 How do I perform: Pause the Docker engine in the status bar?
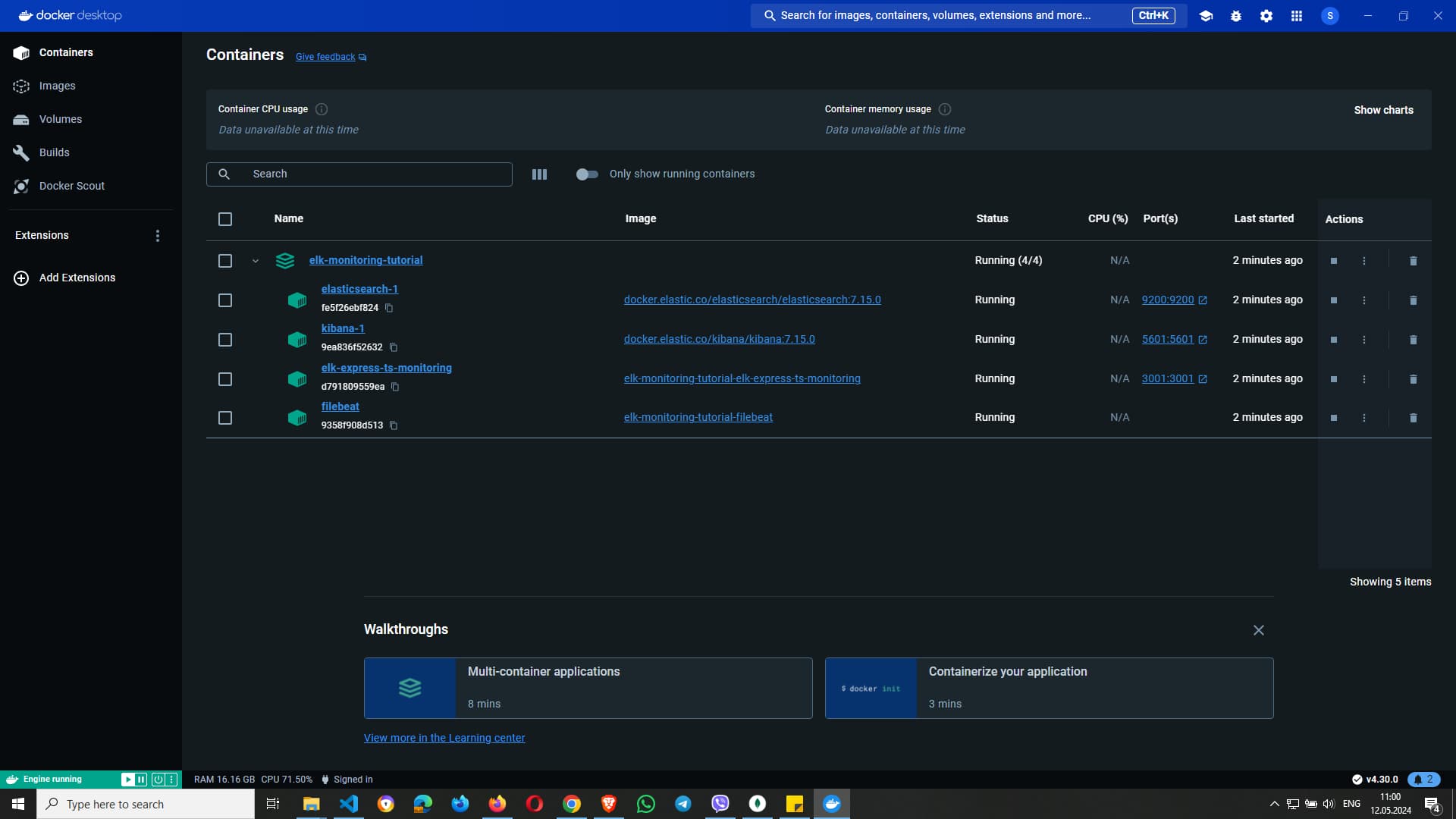[141, 779]
